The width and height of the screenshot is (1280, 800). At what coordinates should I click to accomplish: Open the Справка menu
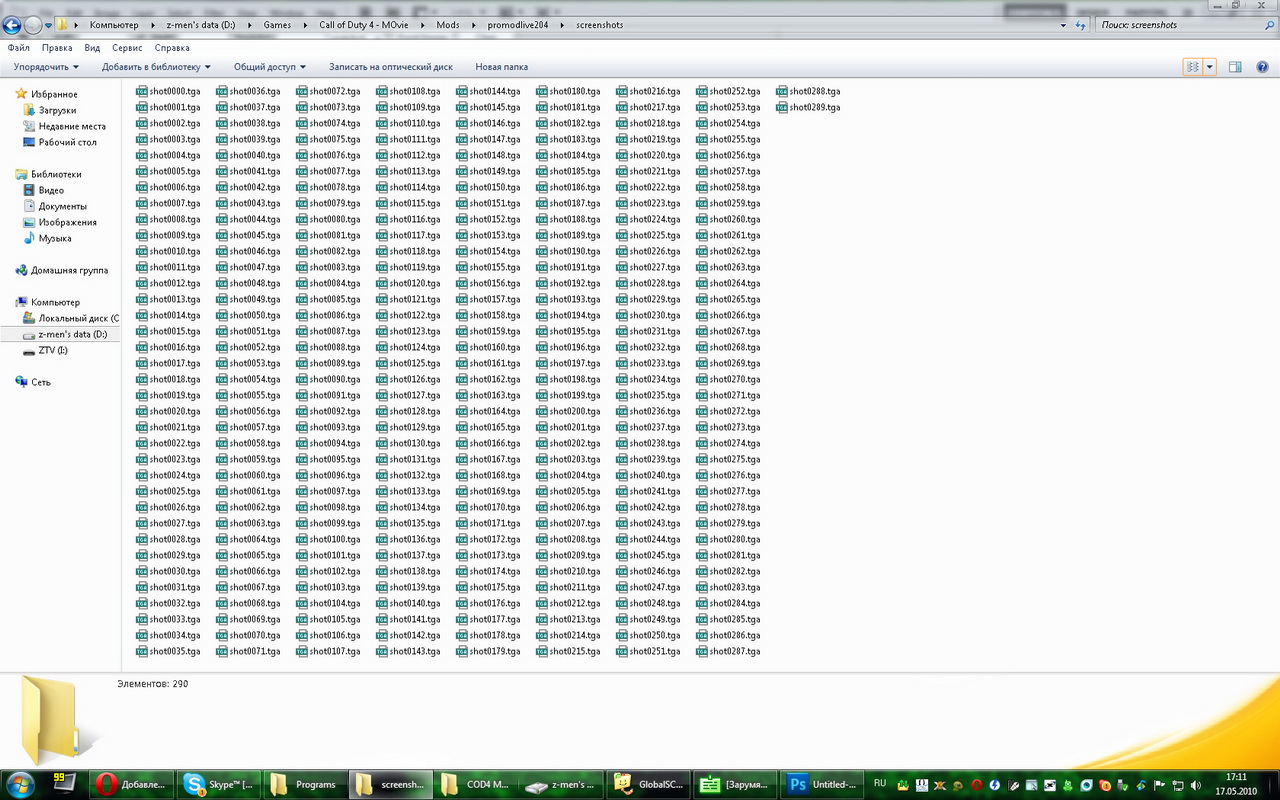click(172, 48)
